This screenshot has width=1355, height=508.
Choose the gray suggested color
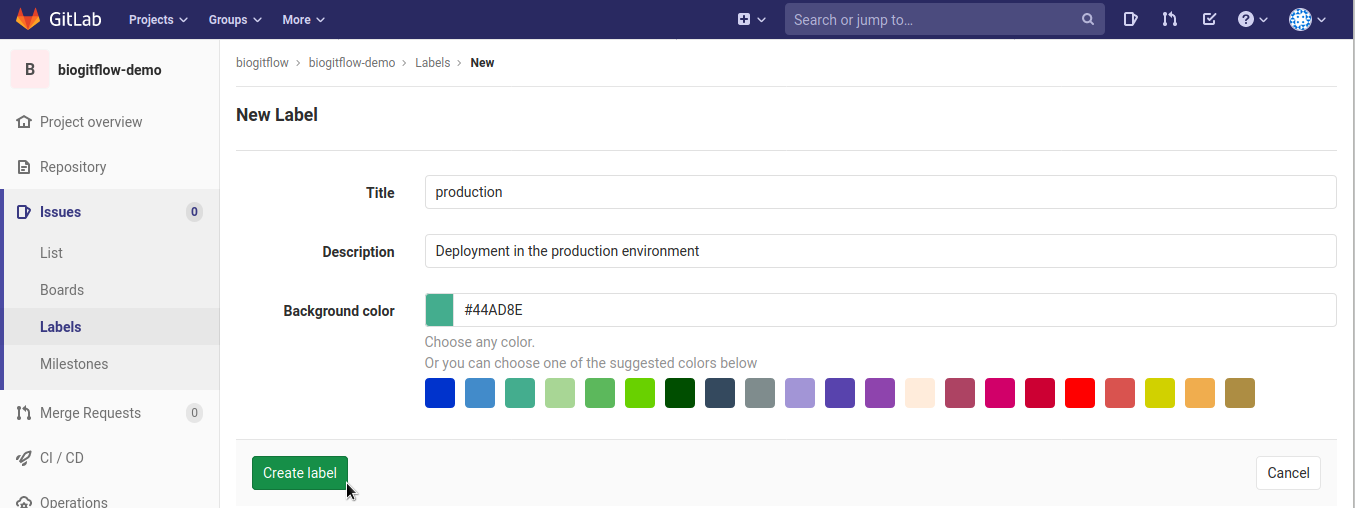[760, 393]
